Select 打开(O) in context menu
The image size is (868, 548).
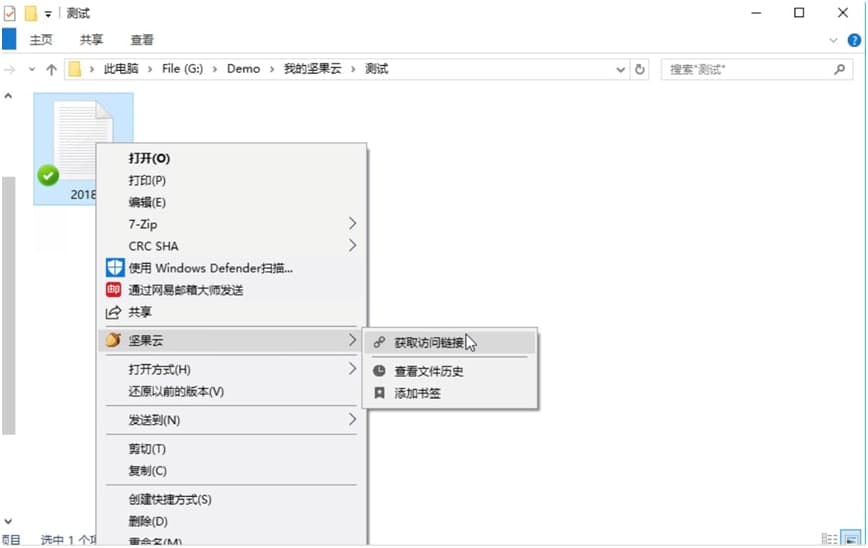231,158
